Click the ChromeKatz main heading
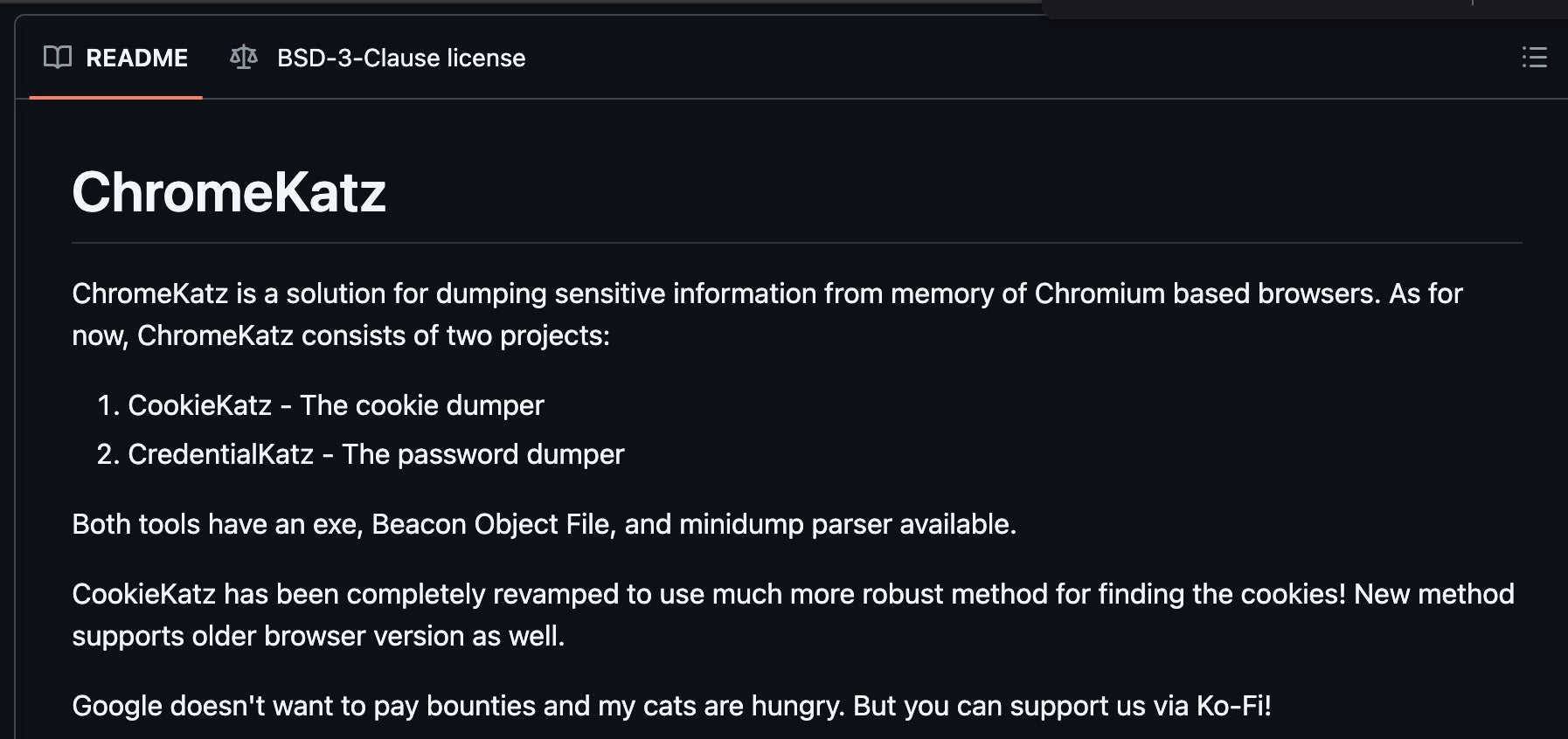Viewport: 1568px width, 739px height. [229, 192]
